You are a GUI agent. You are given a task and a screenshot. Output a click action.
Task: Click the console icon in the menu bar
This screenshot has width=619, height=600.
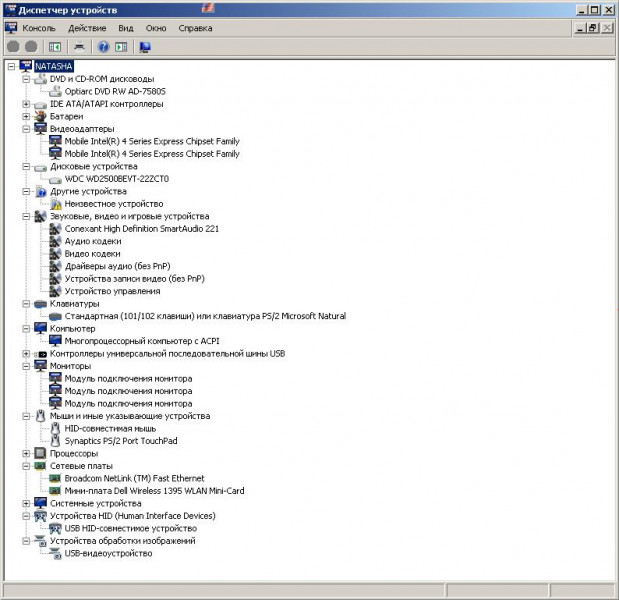(11, 28)
